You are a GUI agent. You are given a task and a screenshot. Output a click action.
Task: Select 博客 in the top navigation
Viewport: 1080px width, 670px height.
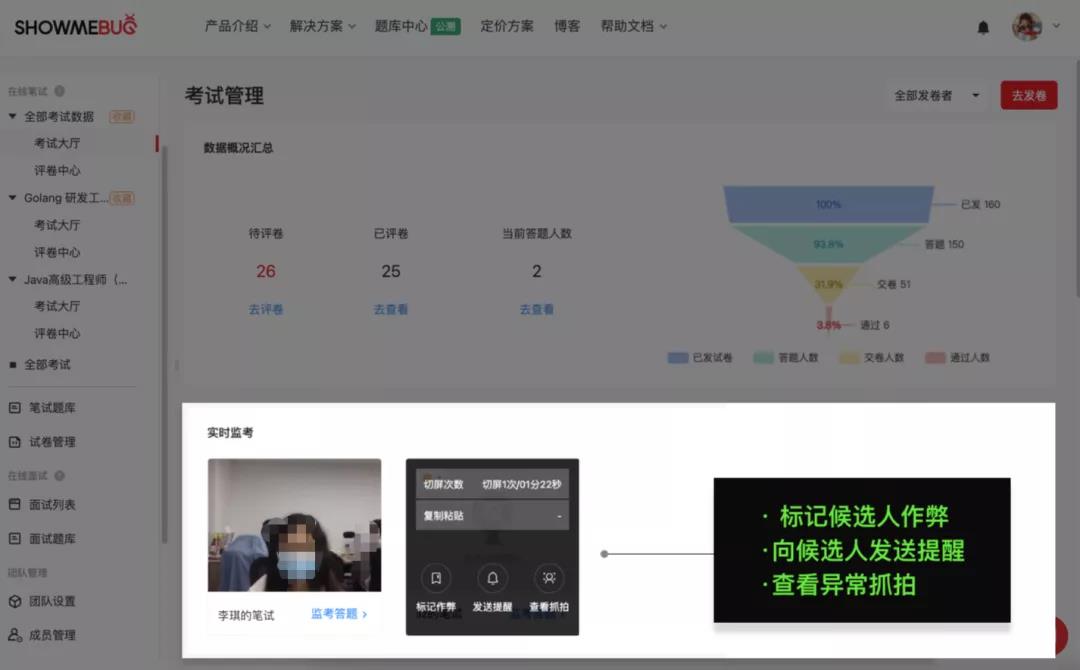coord(566,26)
